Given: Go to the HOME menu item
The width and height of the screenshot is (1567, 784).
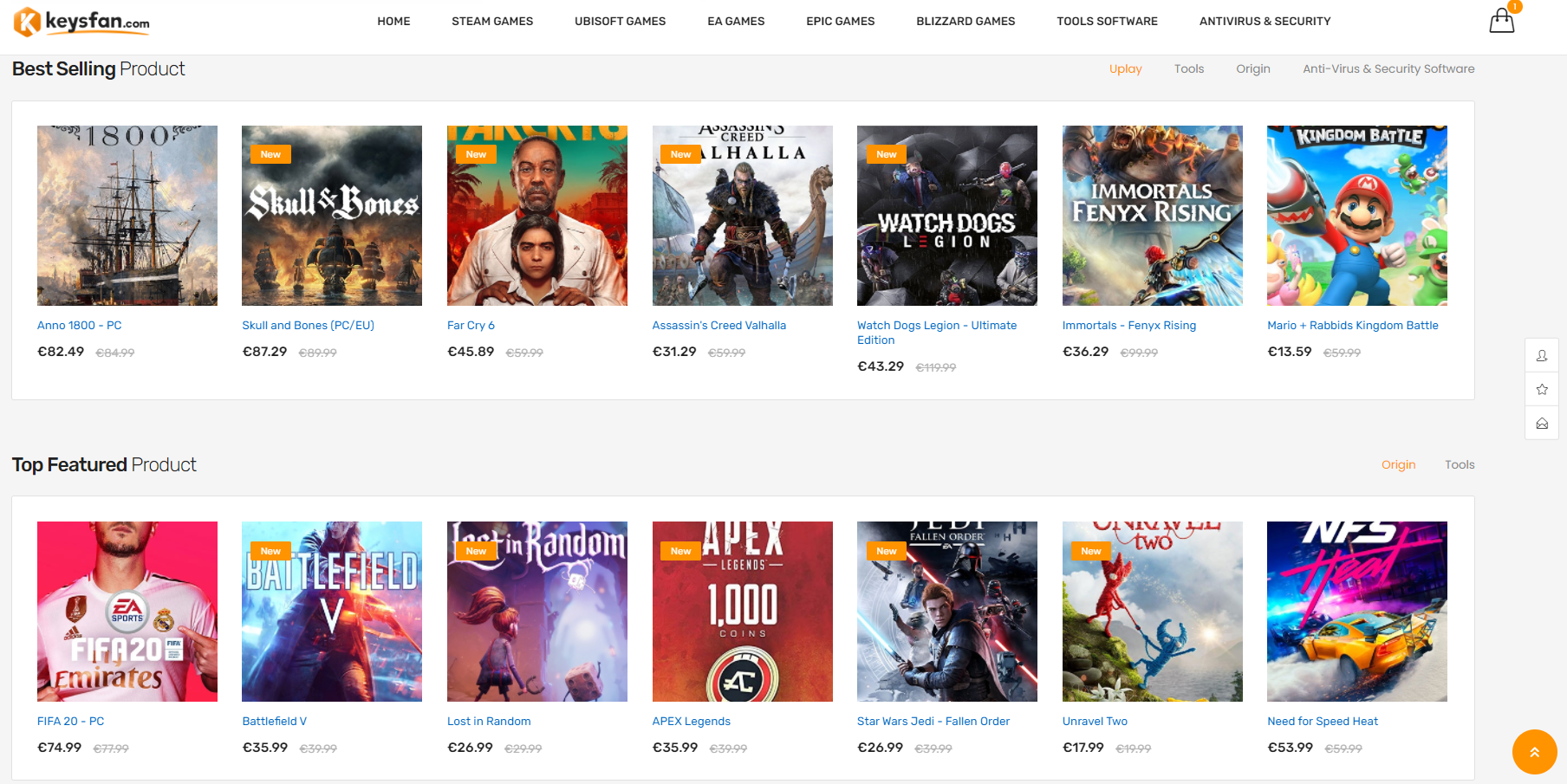Looking at the screenshot, I should [393, 22].
